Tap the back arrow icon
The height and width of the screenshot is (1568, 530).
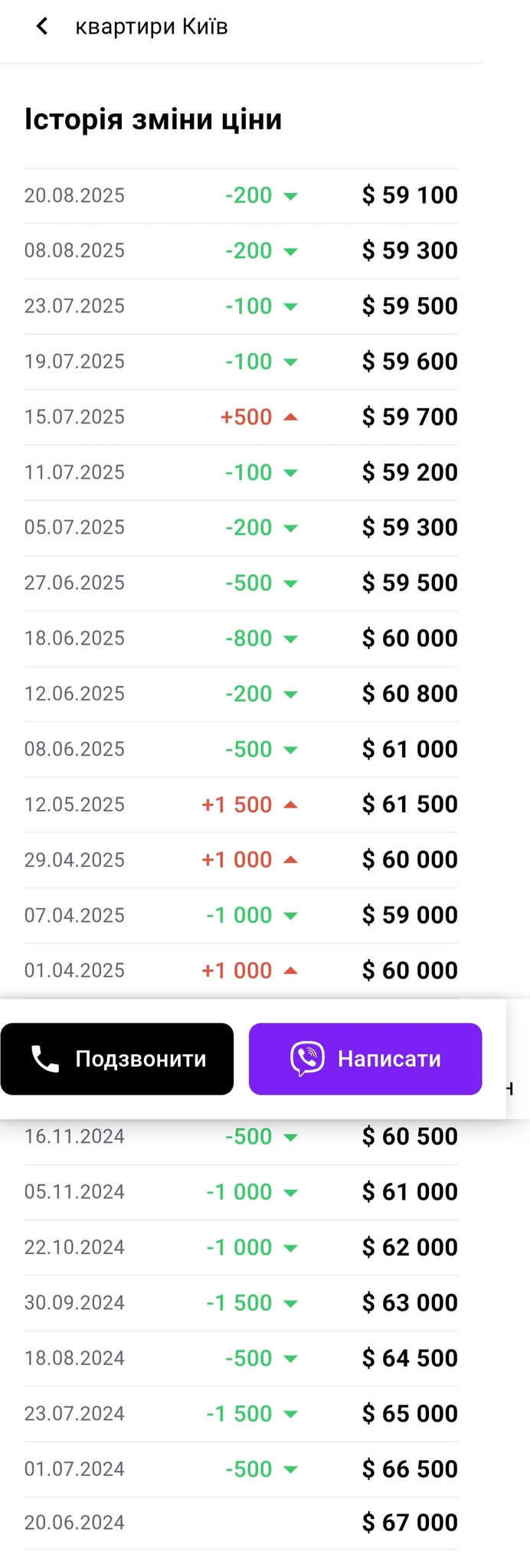(x=42, y=27)
